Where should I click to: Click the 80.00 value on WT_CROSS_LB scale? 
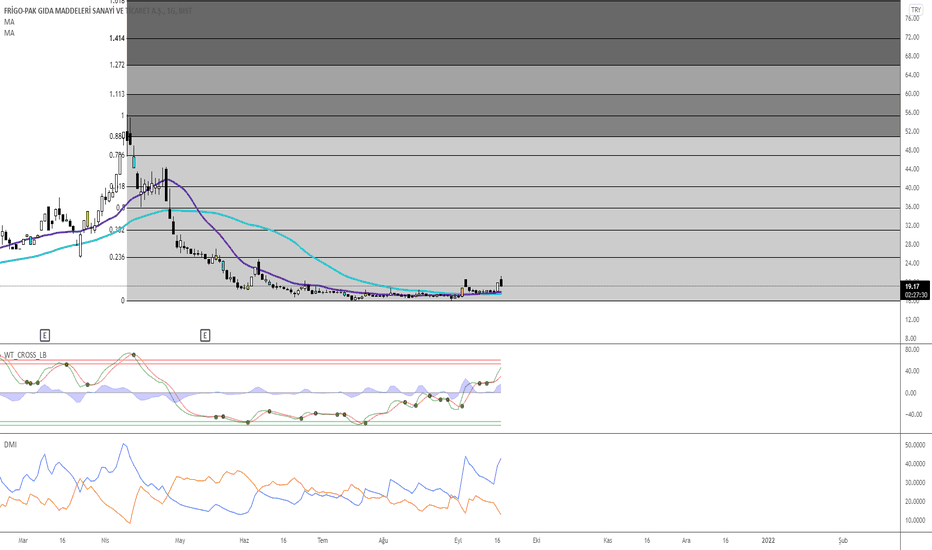911,350
